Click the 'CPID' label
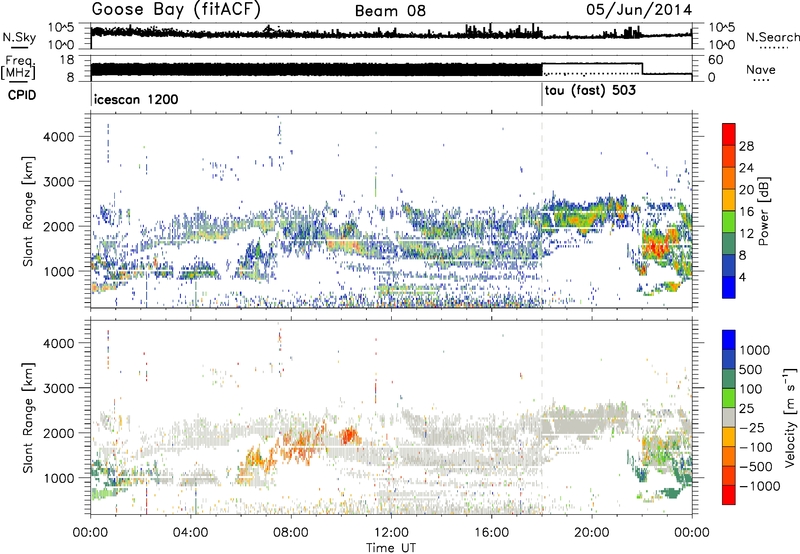The image size is (800, 554). click(x=22, y=95)
